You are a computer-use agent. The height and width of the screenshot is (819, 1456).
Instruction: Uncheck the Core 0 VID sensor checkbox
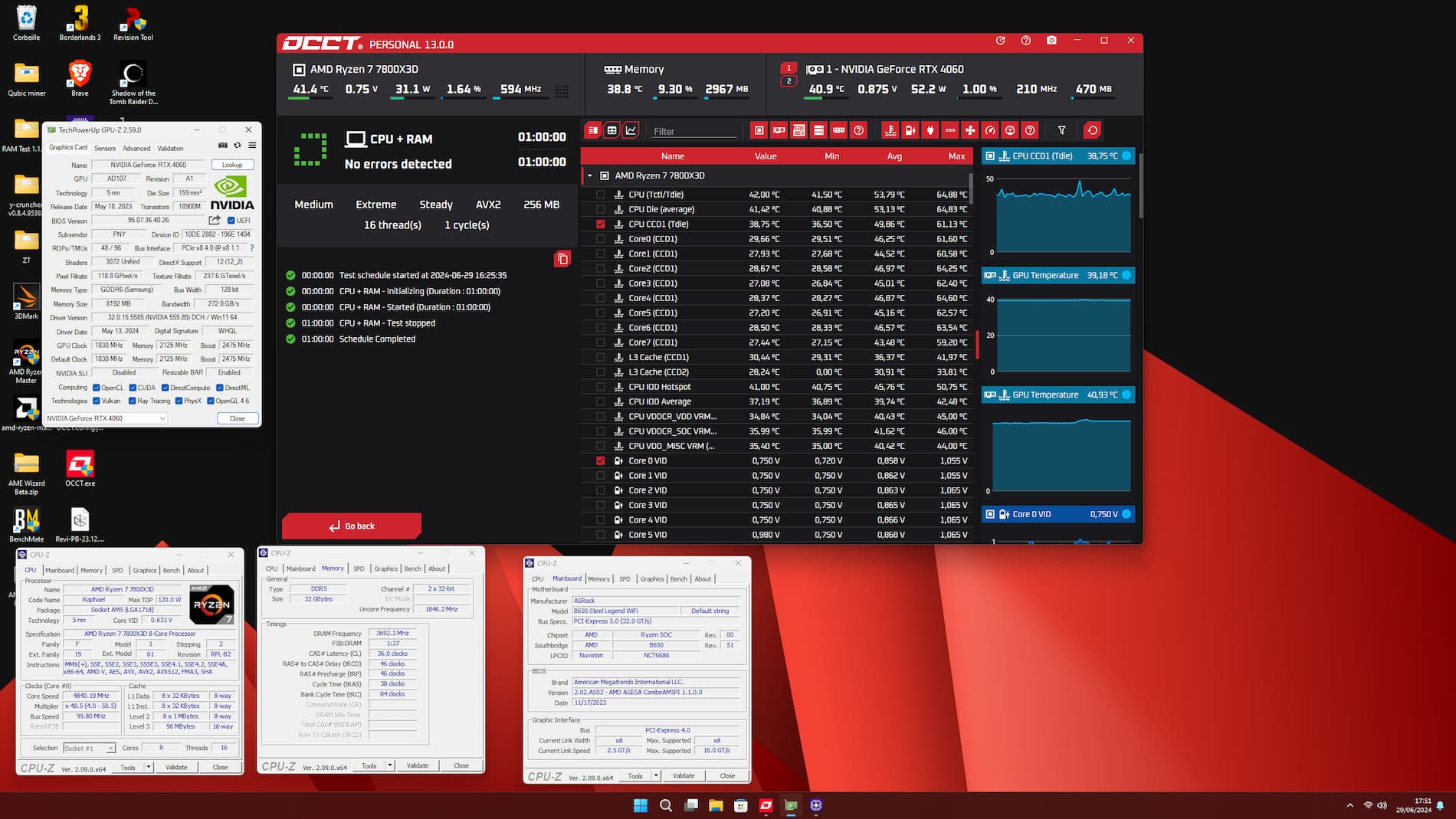pos(600,461)
